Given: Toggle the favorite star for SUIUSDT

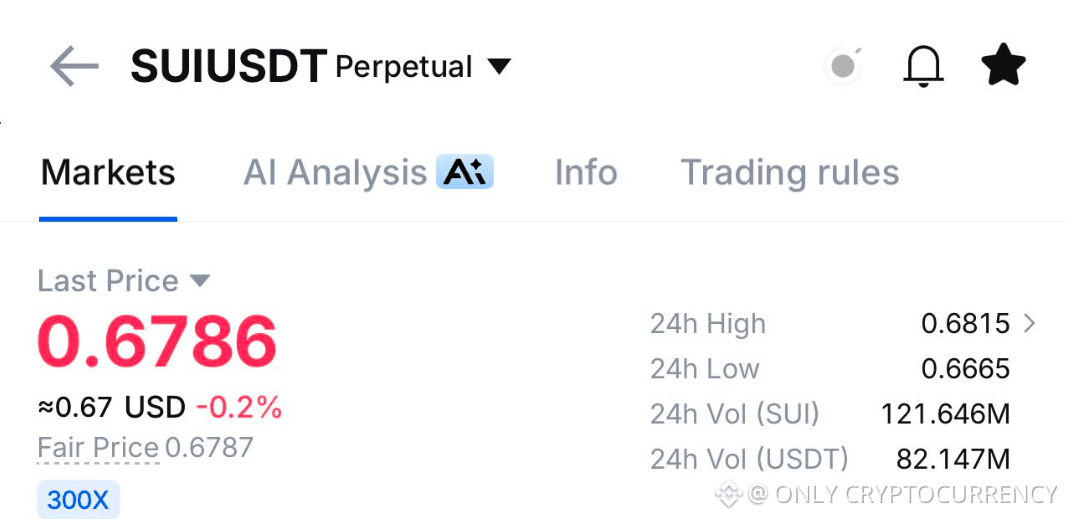Looking at the screenshot, I should (1003, 65).
